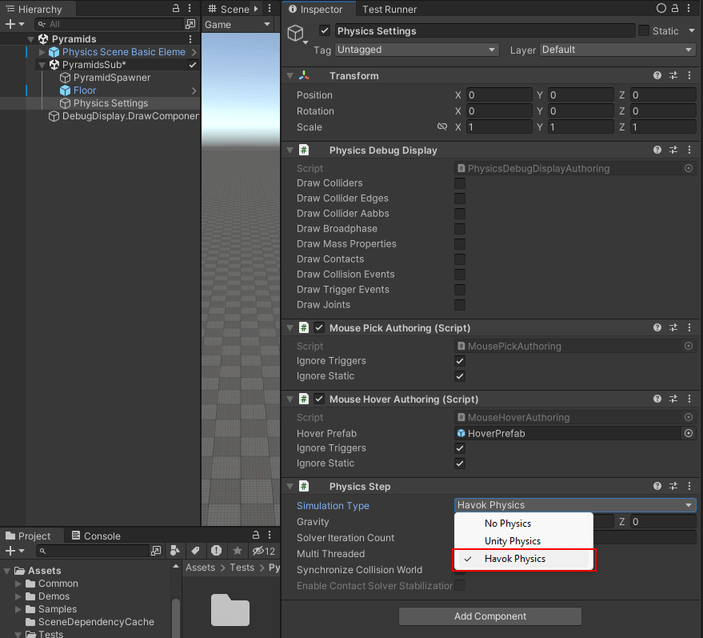The width and height of the screenshot is (703, 638).
Task: Open Mouse Hover Authoring three-dot menu
Action: pos(689,399)
